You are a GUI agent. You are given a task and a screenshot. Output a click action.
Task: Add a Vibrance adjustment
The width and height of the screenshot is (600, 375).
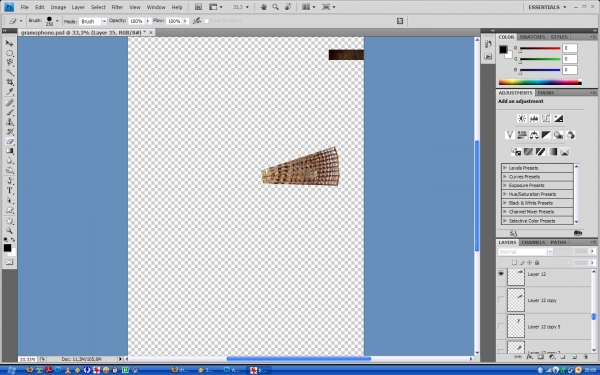pos(509,135)
